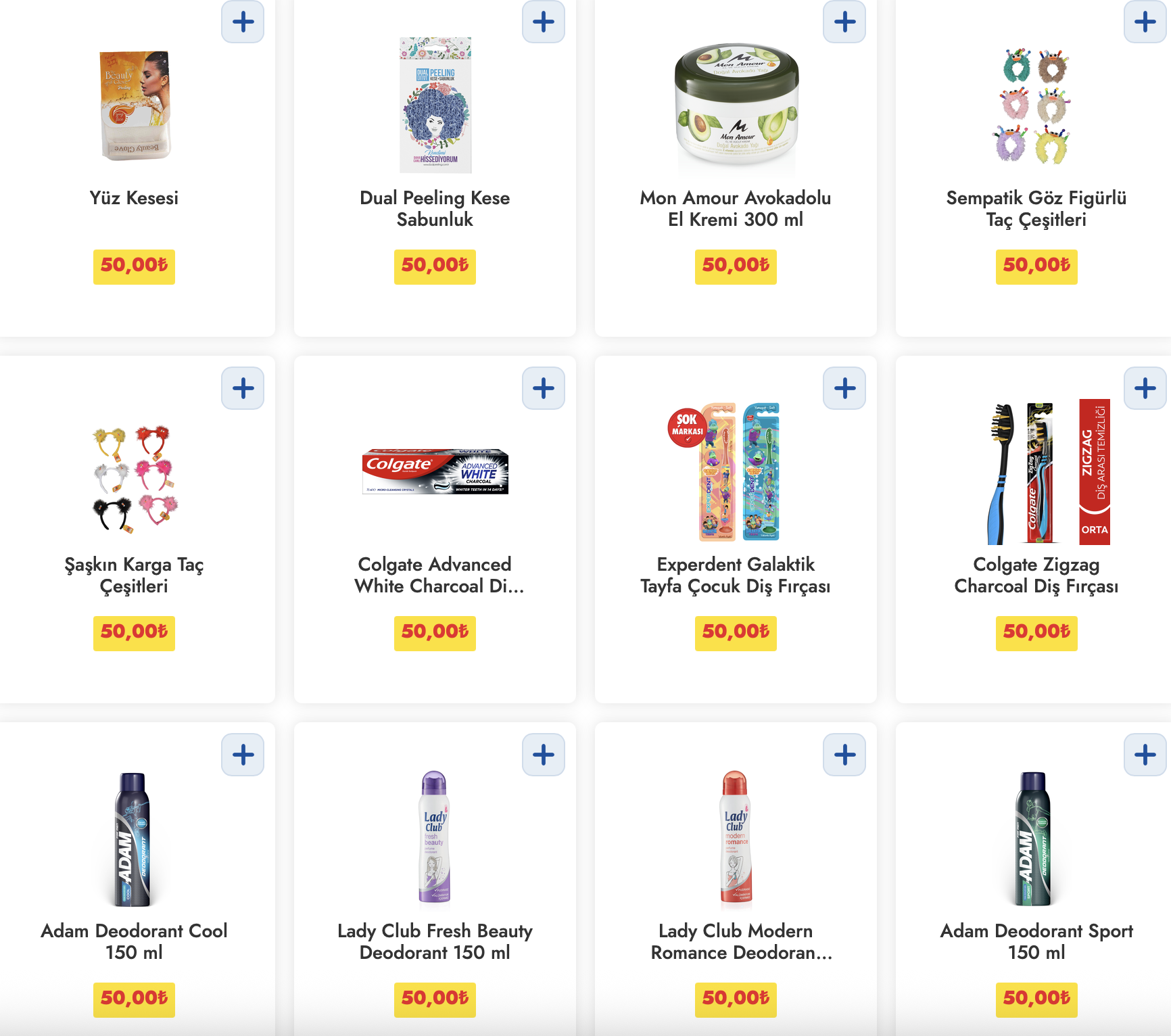View the Colgate Advanced White toothpaste image
The image size is (1171, 1036).
click(435, 471)
